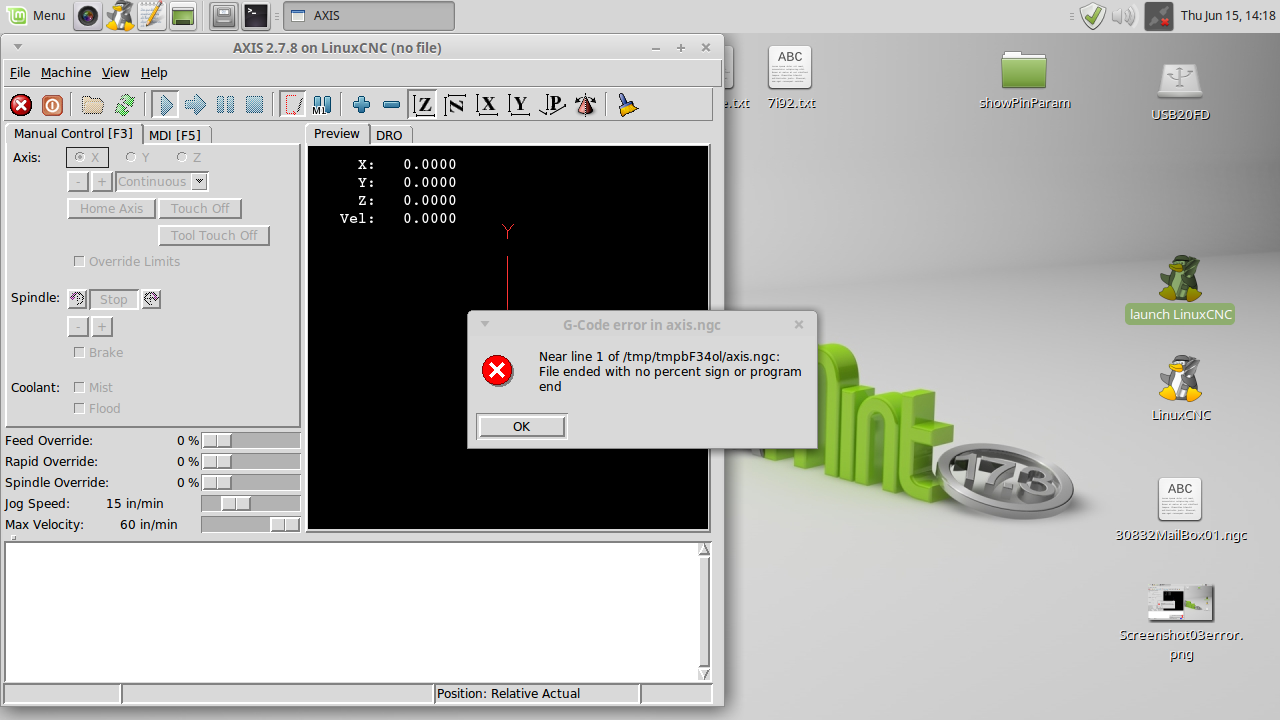Run the program with the play icon
The image size is (1280, 720).
[x=166, y=104]
